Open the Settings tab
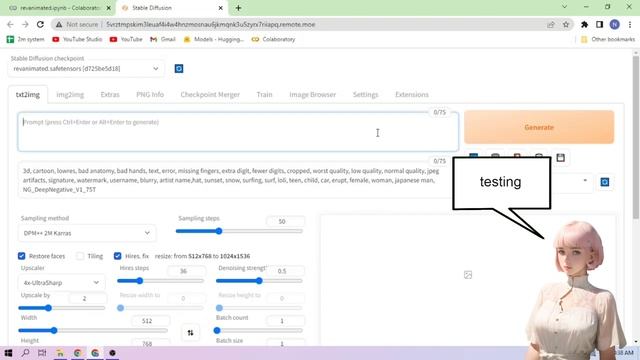The image size is (640, 360). coord(365,95)
